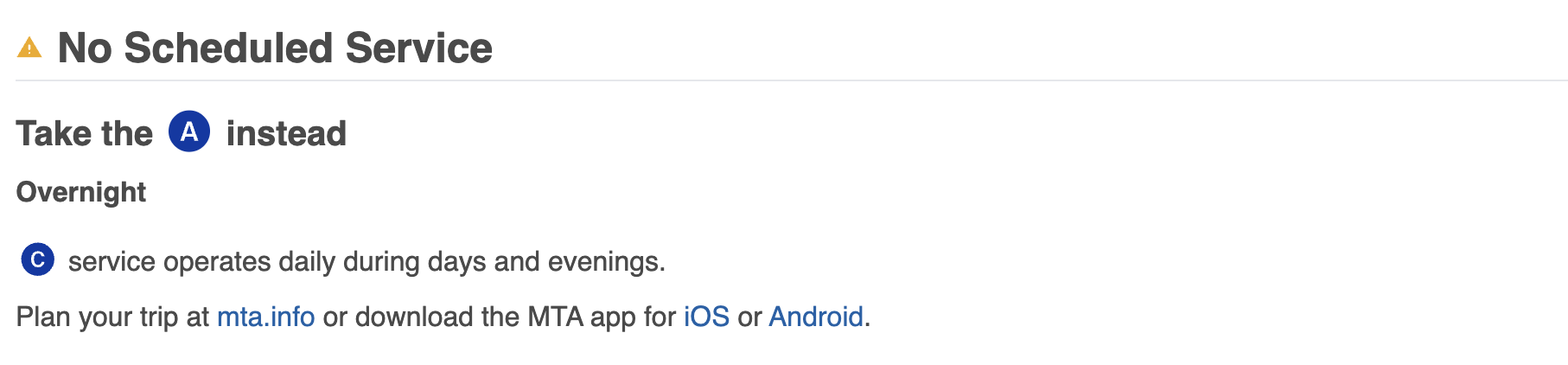Click the word "Service" in the heading

pyautogui.click(x=418, y=48)
